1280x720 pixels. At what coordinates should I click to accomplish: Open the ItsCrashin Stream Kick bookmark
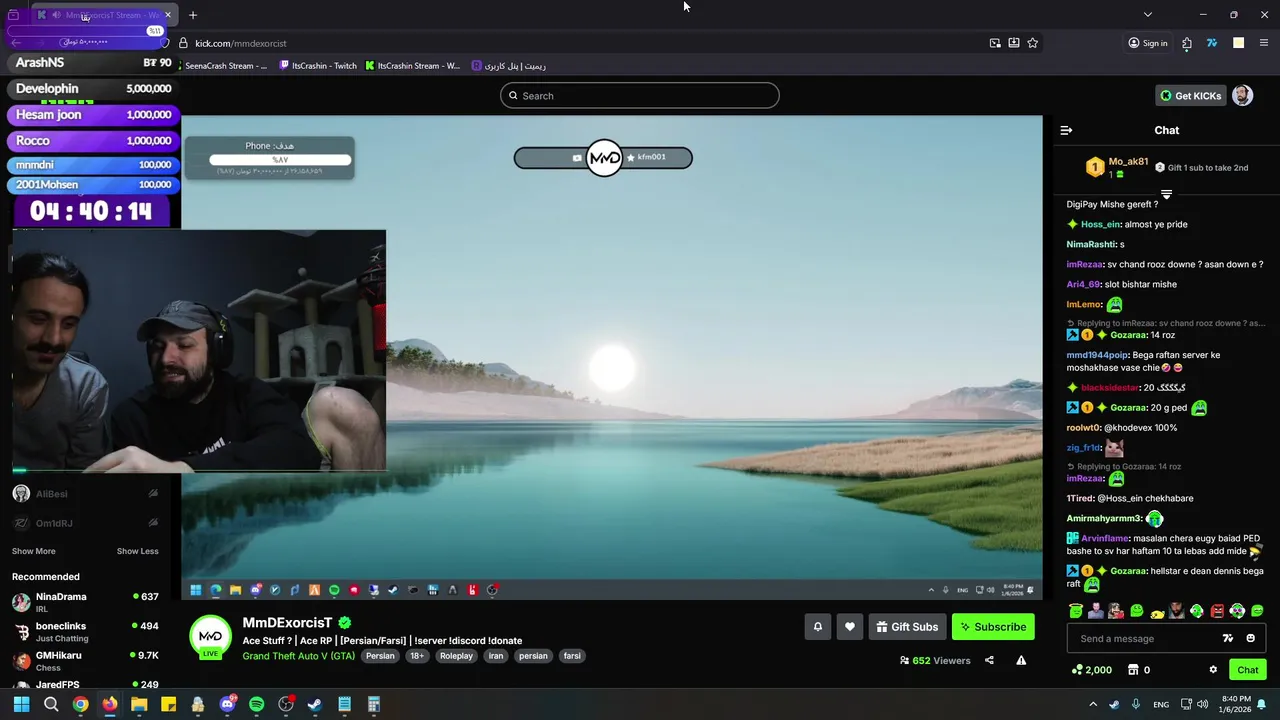click(412, 66)
